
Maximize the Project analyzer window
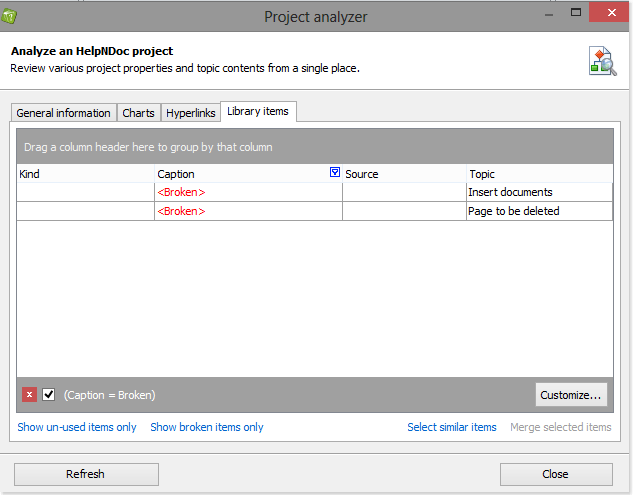[576, 13]
